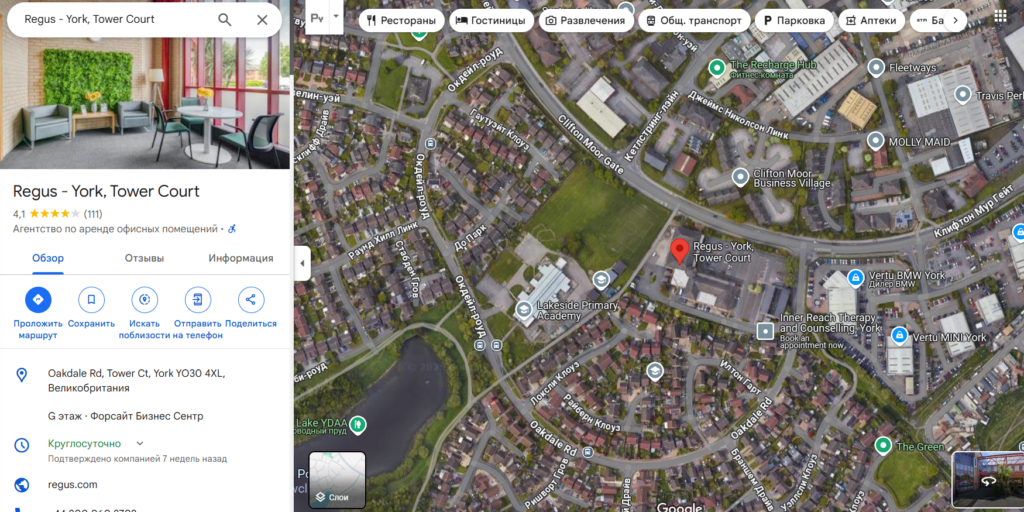Filter the map by Рестораны
Image resolution: width=1024 pixels, height=512 pixels.
point(401,20)
